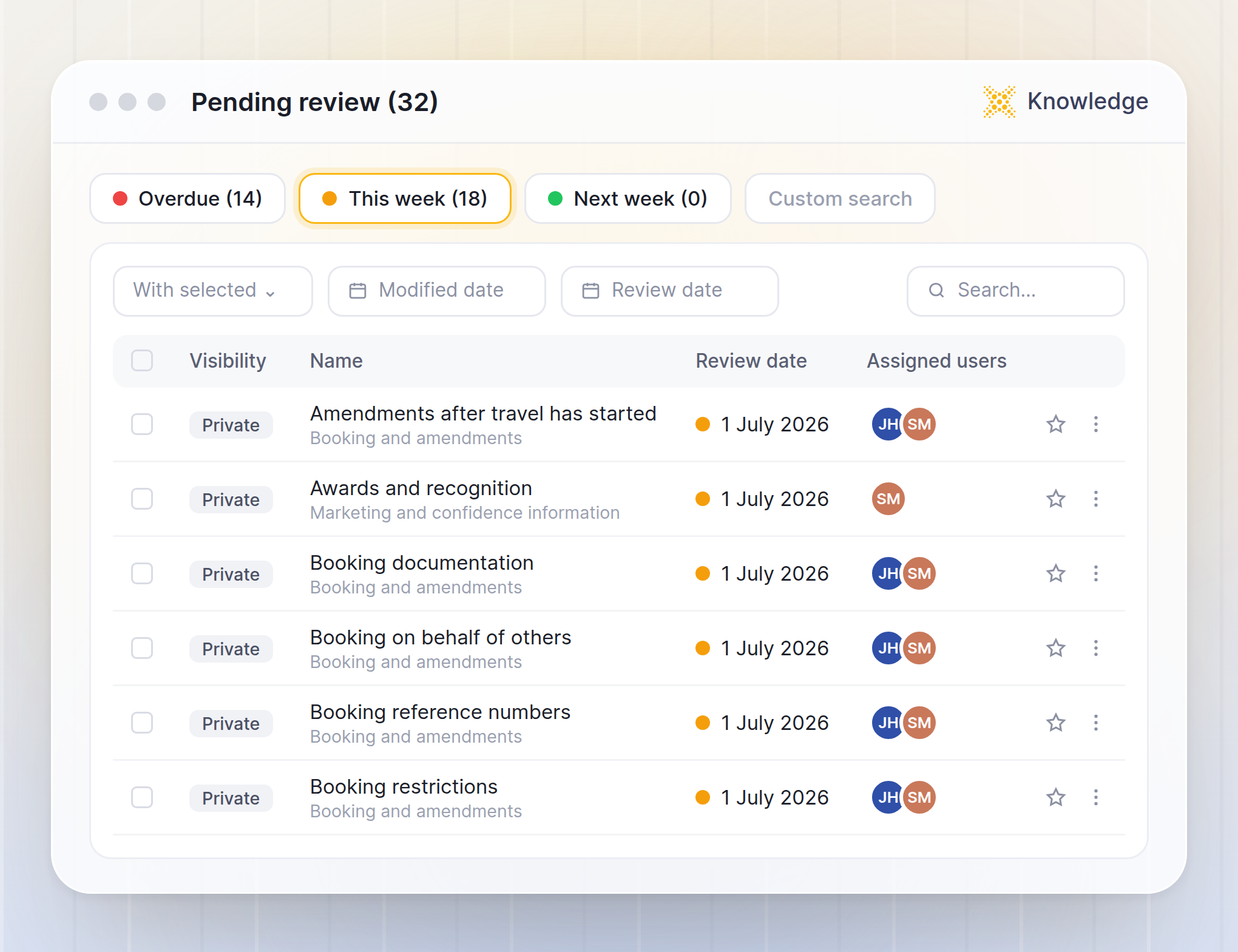Open the Amendments after travel has started article
Screen dimensions: 1238x952
coord(483,414)
